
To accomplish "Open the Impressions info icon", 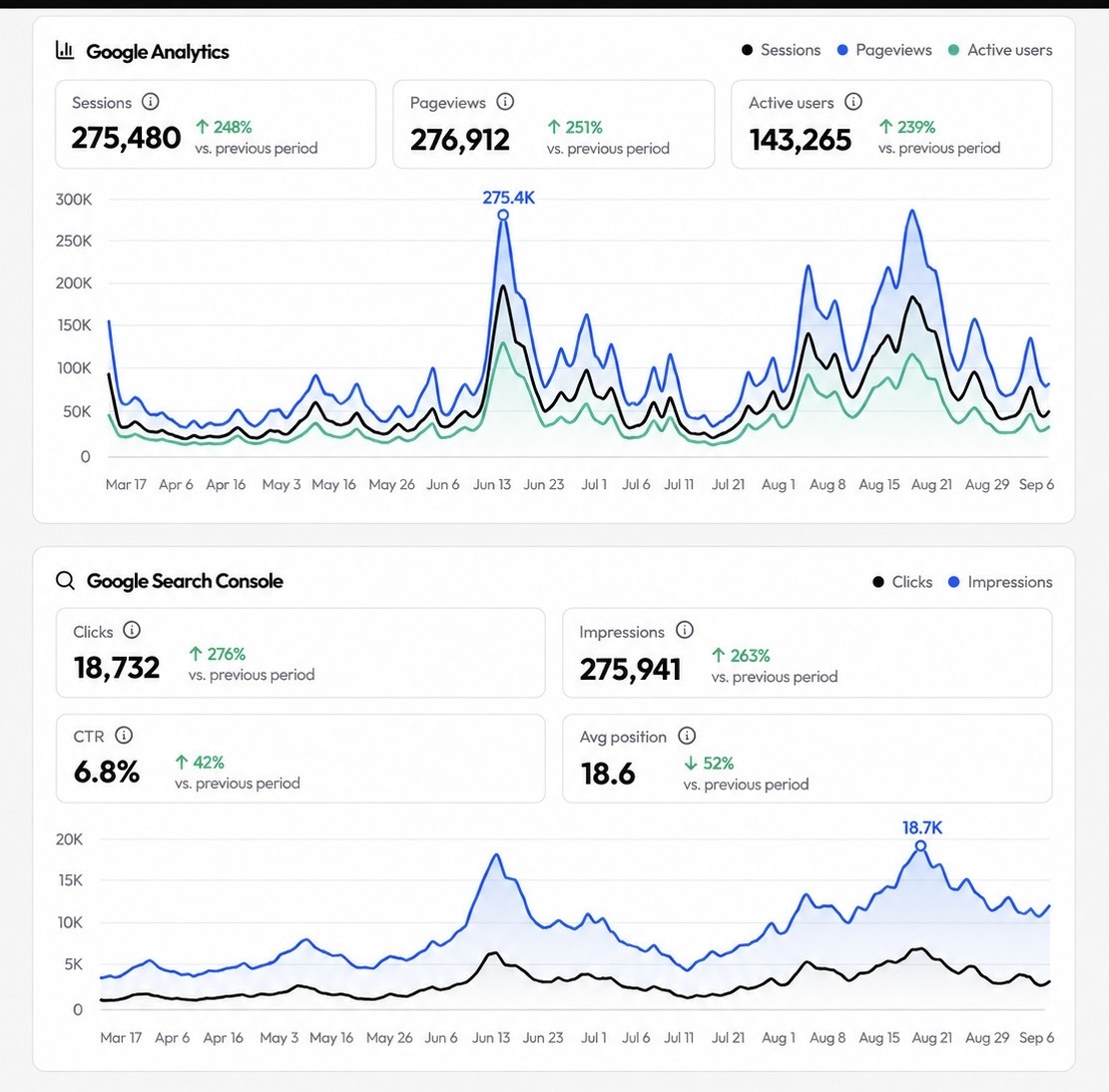I will click(x=685, y=630).
